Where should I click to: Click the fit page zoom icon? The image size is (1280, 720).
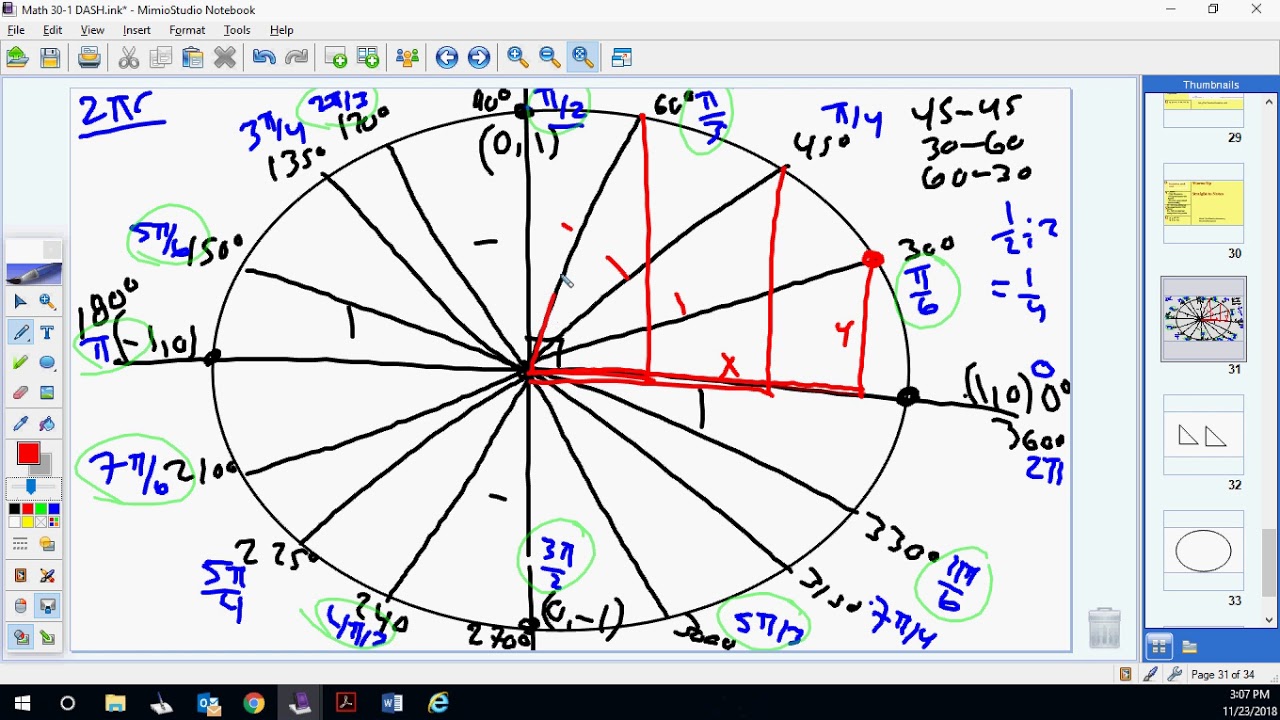click(x=582, y=58)
